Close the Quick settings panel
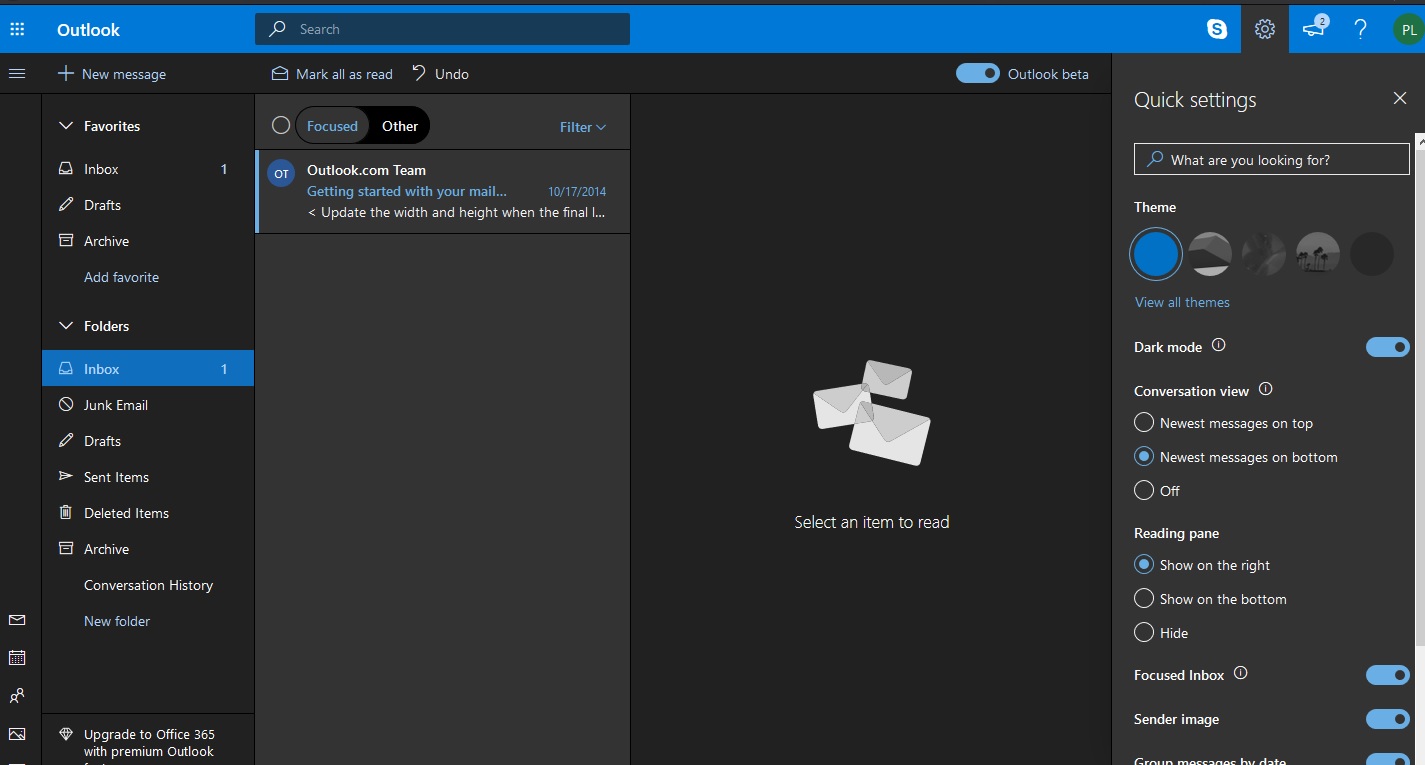The image size is (1425, 765). click(x=1400, y=98)
